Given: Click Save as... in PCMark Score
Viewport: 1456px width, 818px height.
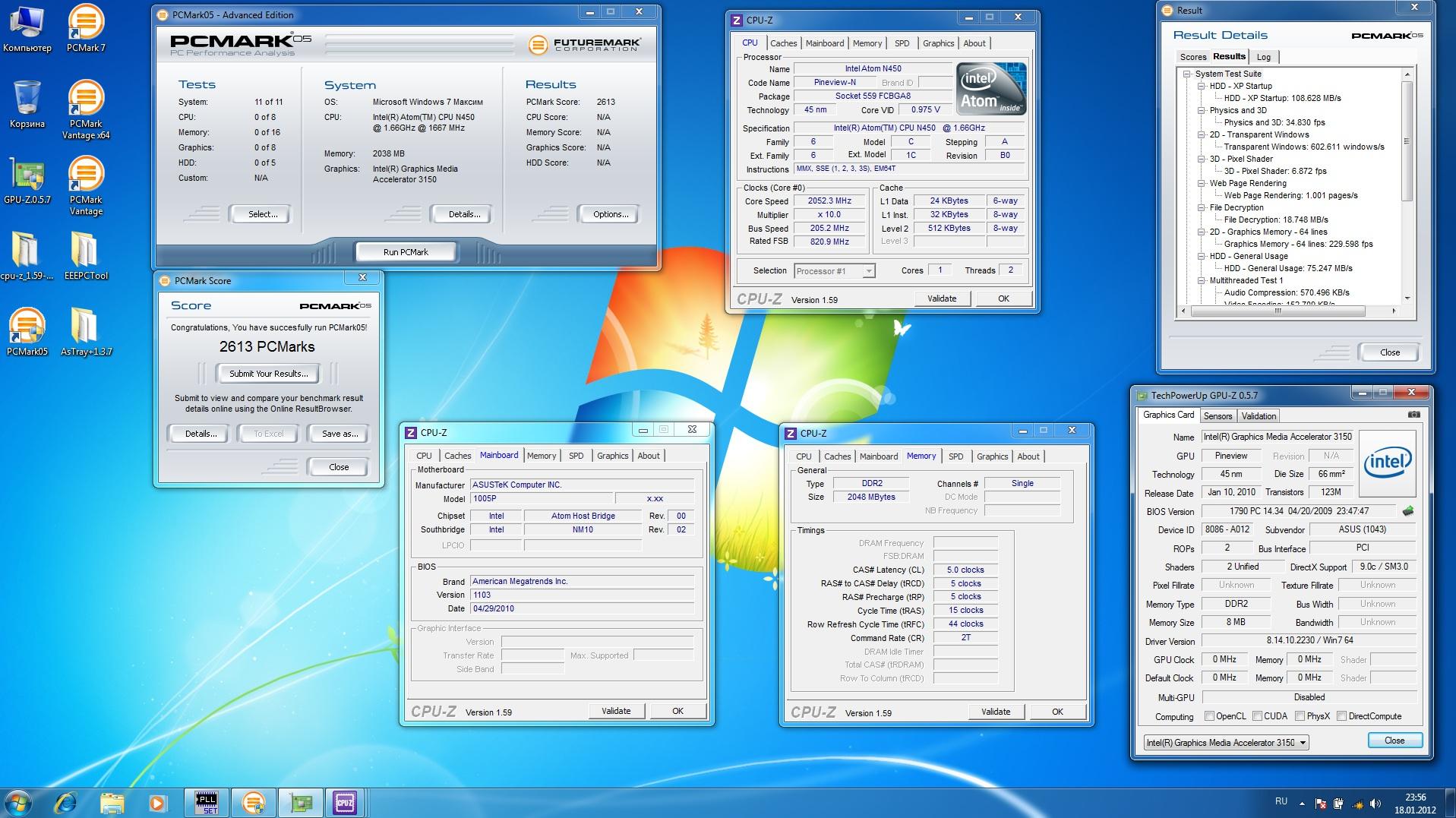Looking at the screenshot, I should 340,434.
